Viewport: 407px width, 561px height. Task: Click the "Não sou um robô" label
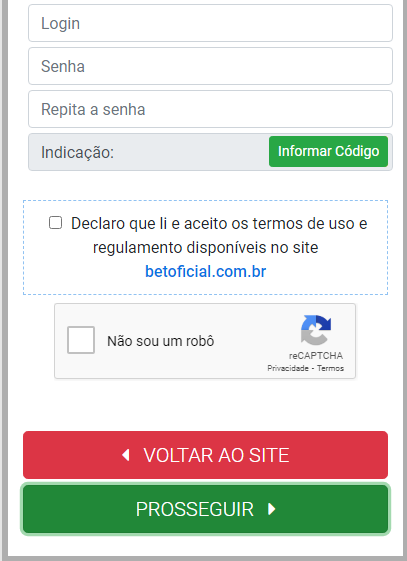click(x=161, y=341)
